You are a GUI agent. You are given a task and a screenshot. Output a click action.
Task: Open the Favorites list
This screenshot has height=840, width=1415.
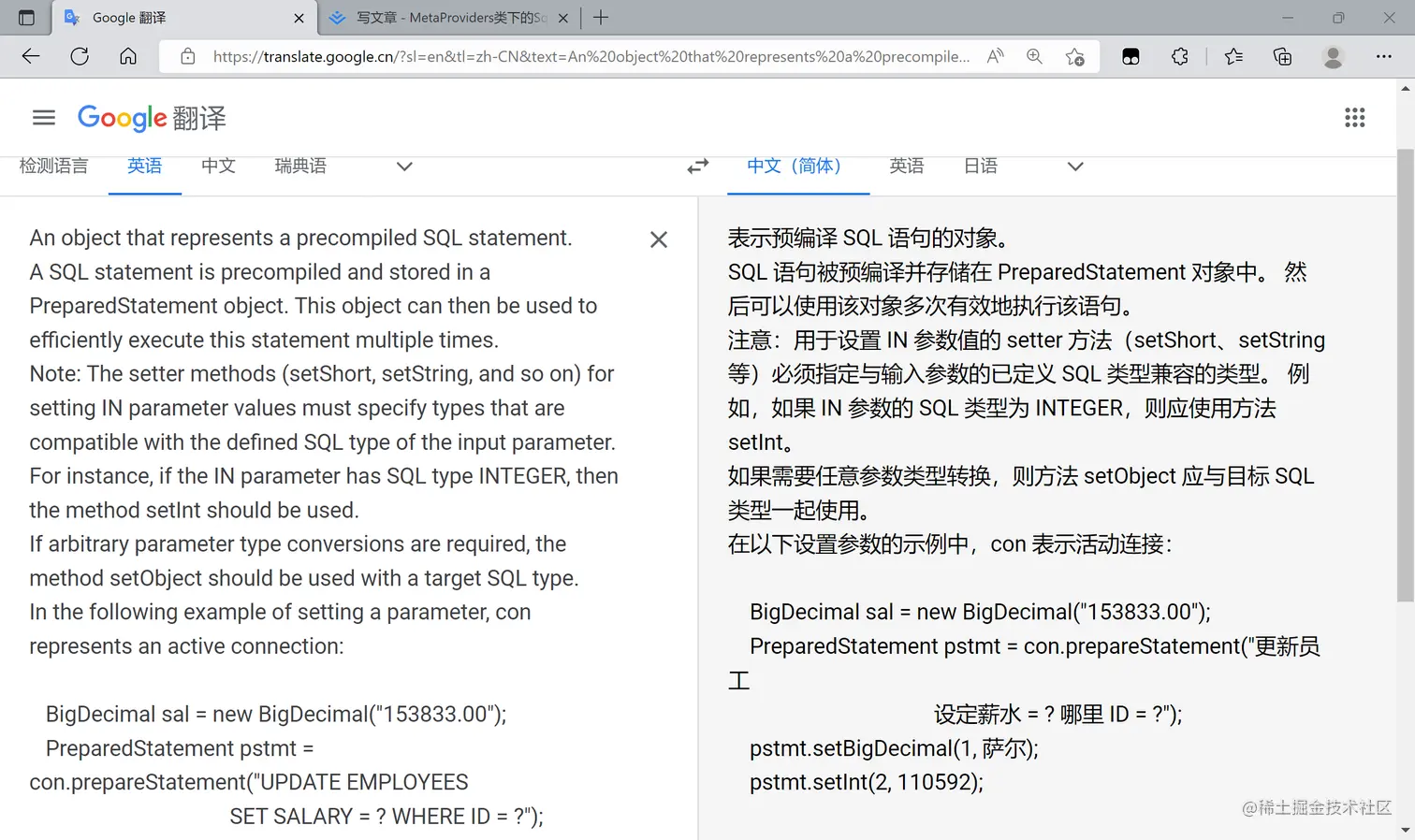click(1233, 56)
